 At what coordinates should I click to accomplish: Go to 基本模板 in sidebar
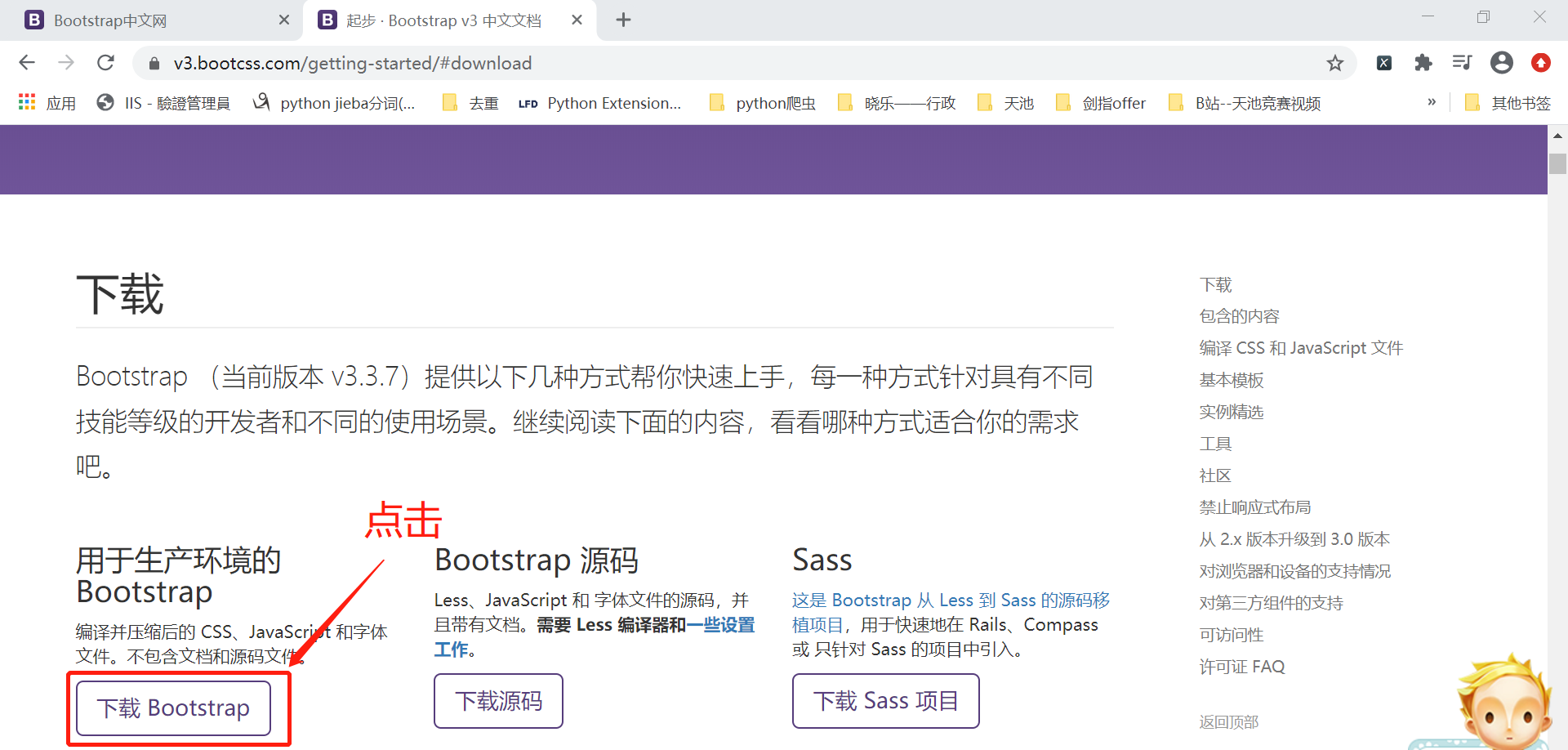point(1232,381)
